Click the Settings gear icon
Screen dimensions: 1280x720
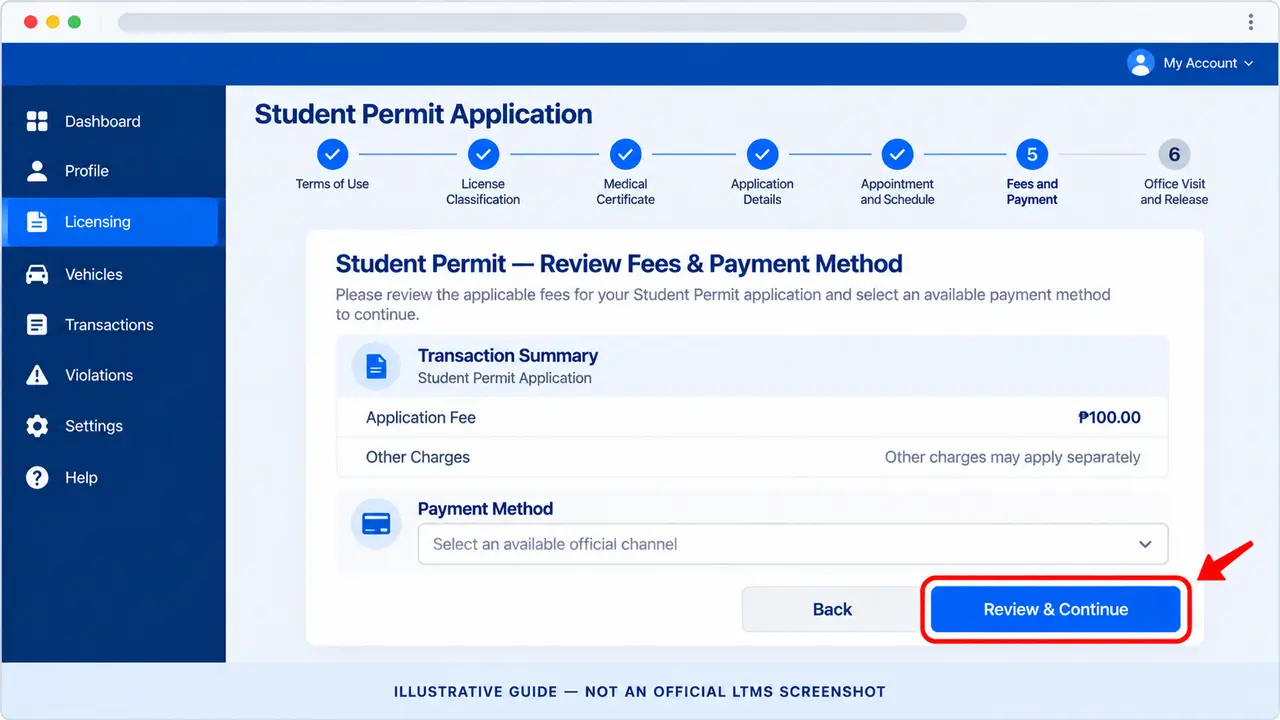(x=37, y=426)
